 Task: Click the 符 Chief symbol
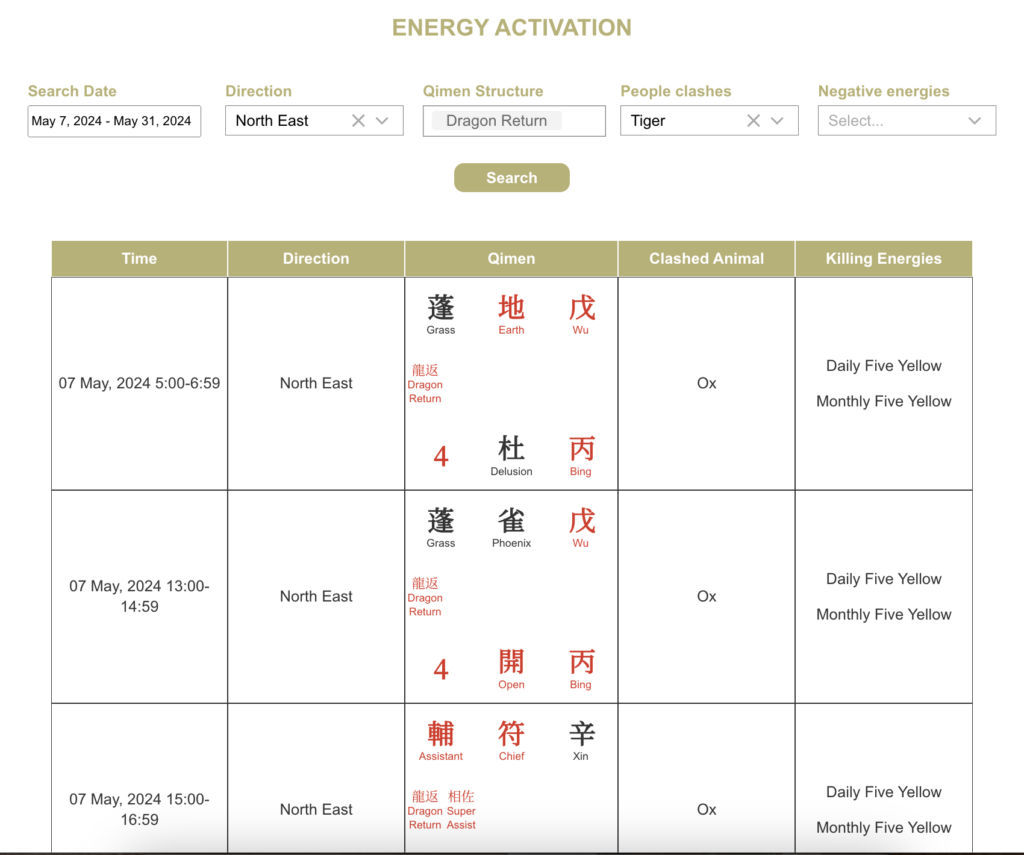point(511,735)
